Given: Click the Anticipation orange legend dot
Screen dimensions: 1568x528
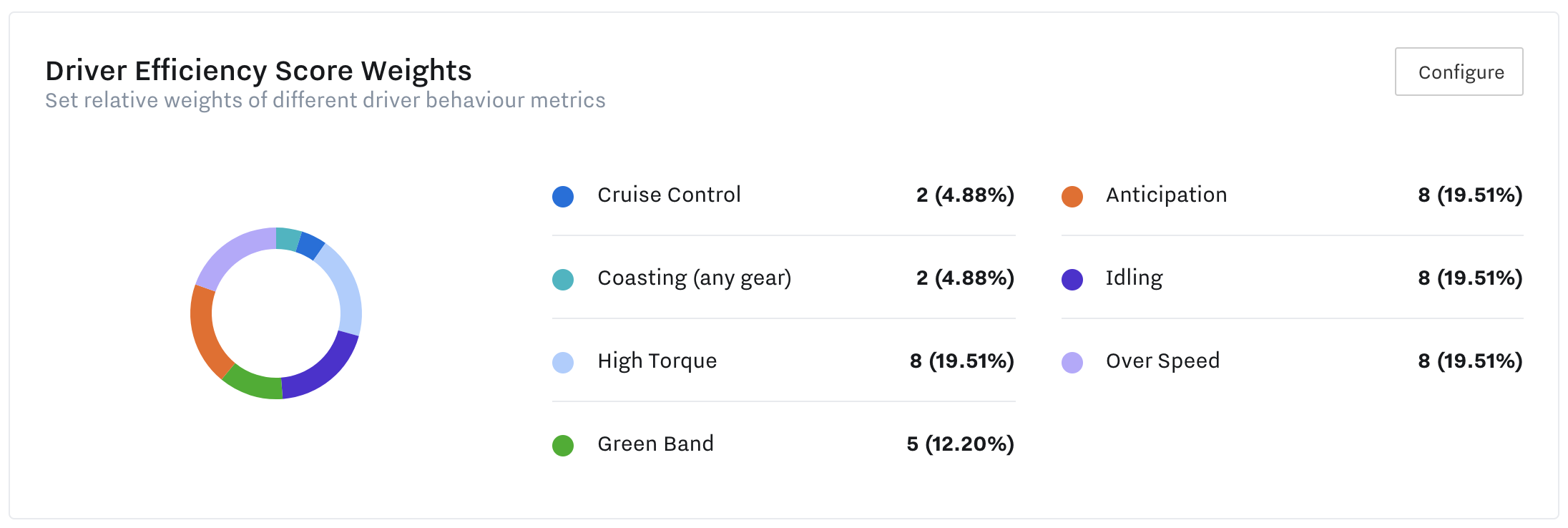Looking at the screenshot, I should [x=1072, y=197].
